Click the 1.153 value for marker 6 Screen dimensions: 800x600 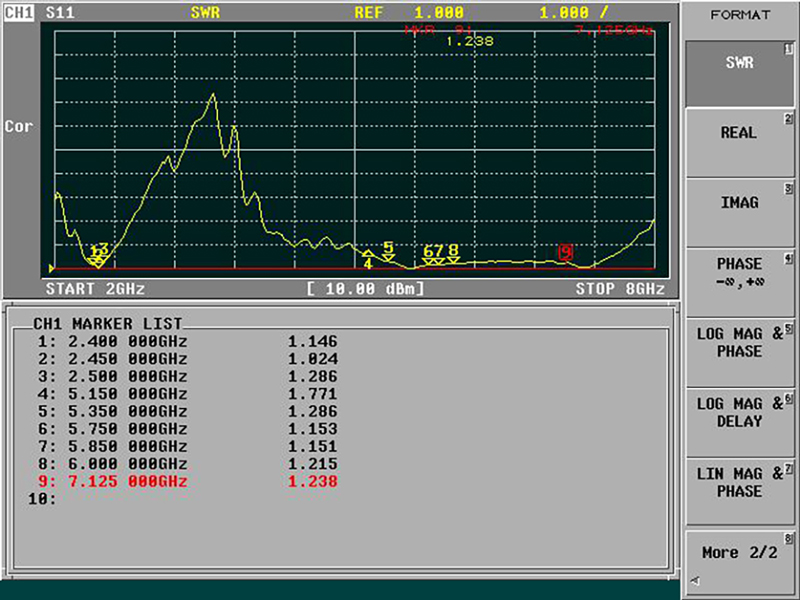pos(313,429)
